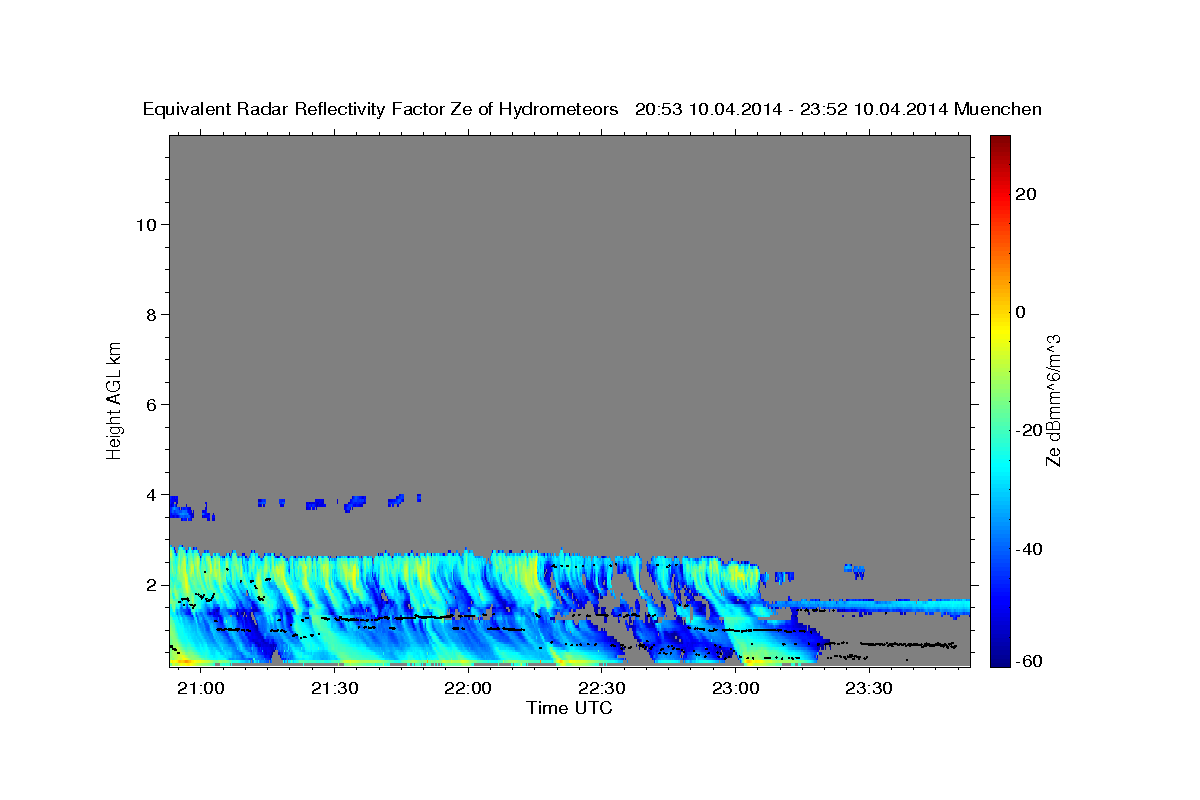Click the 'Ze dBmm^6/m^3' colorbar unit label
Screen dimensions: 1200x800
pyautogui.click(x=1053, y=400)
